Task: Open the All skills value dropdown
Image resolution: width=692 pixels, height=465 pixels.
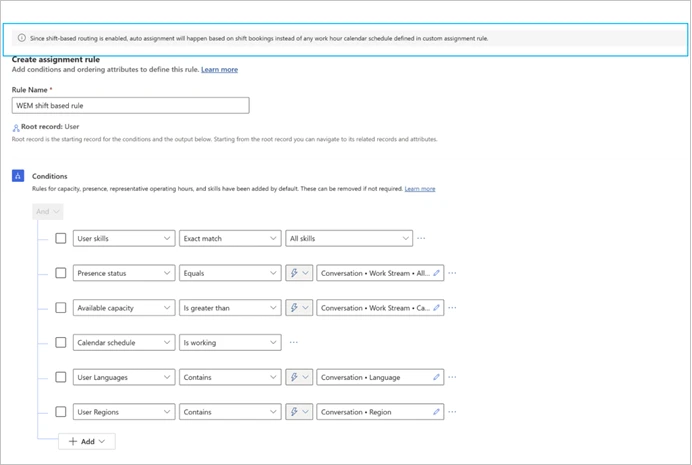Action: [348, 238]
